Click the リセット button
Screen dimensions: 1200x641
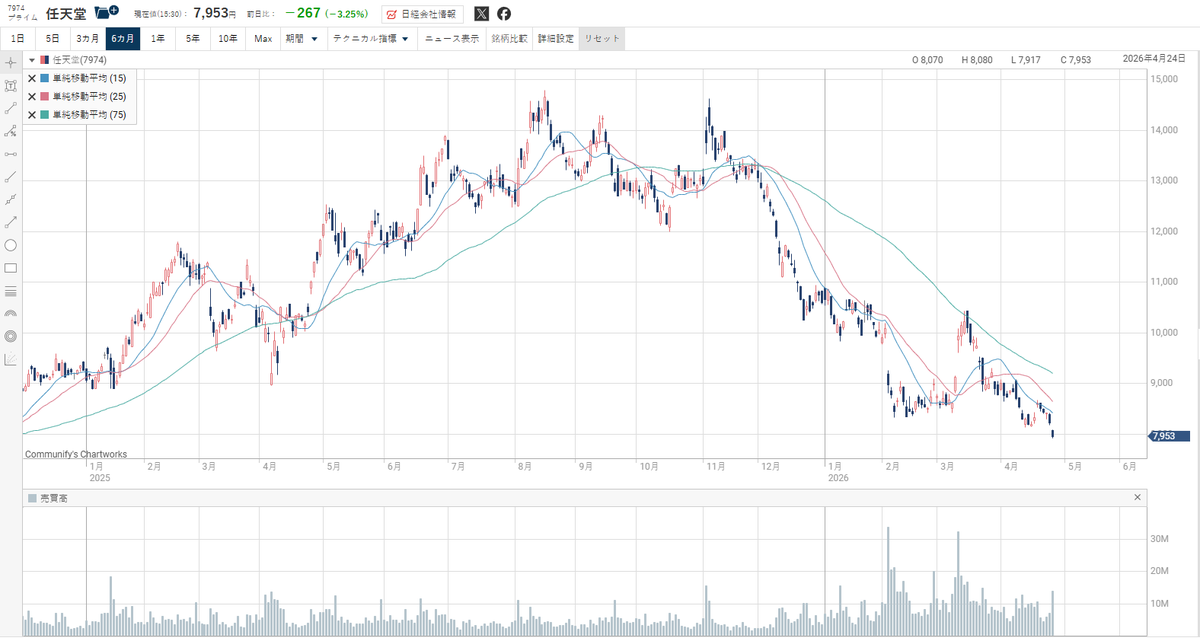tap(601, 39)
